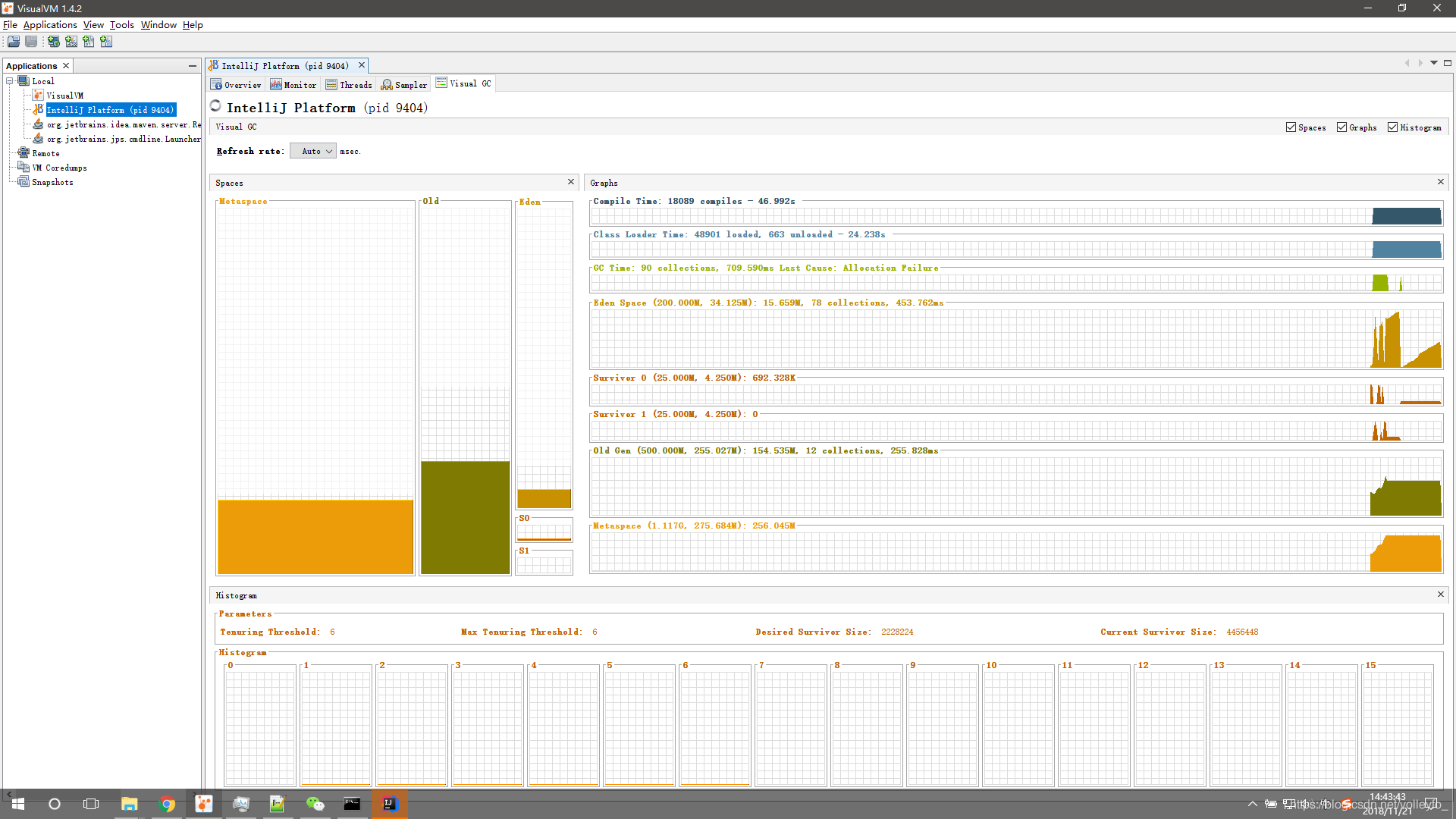Open IntelliJ IDEA from taskbar
This screenshot has height=819, width=1456.
point(390,804)
